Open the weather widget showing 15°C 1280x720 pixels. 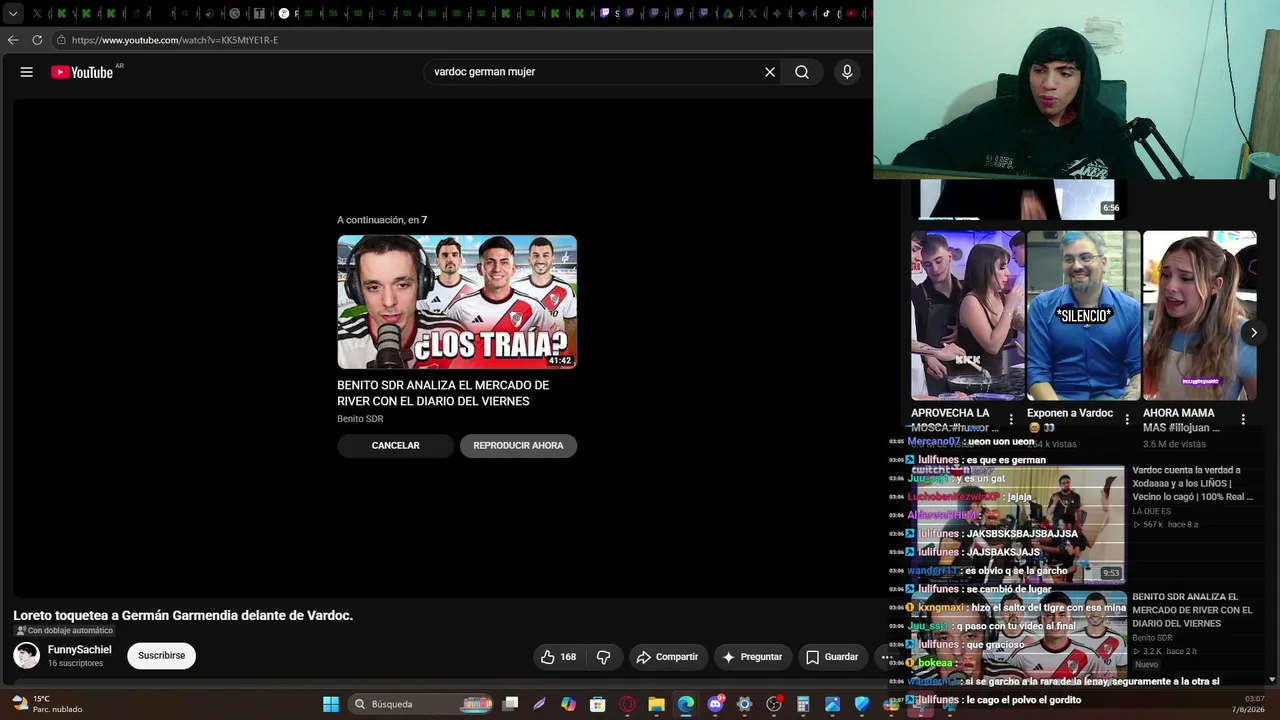(48, 704)
